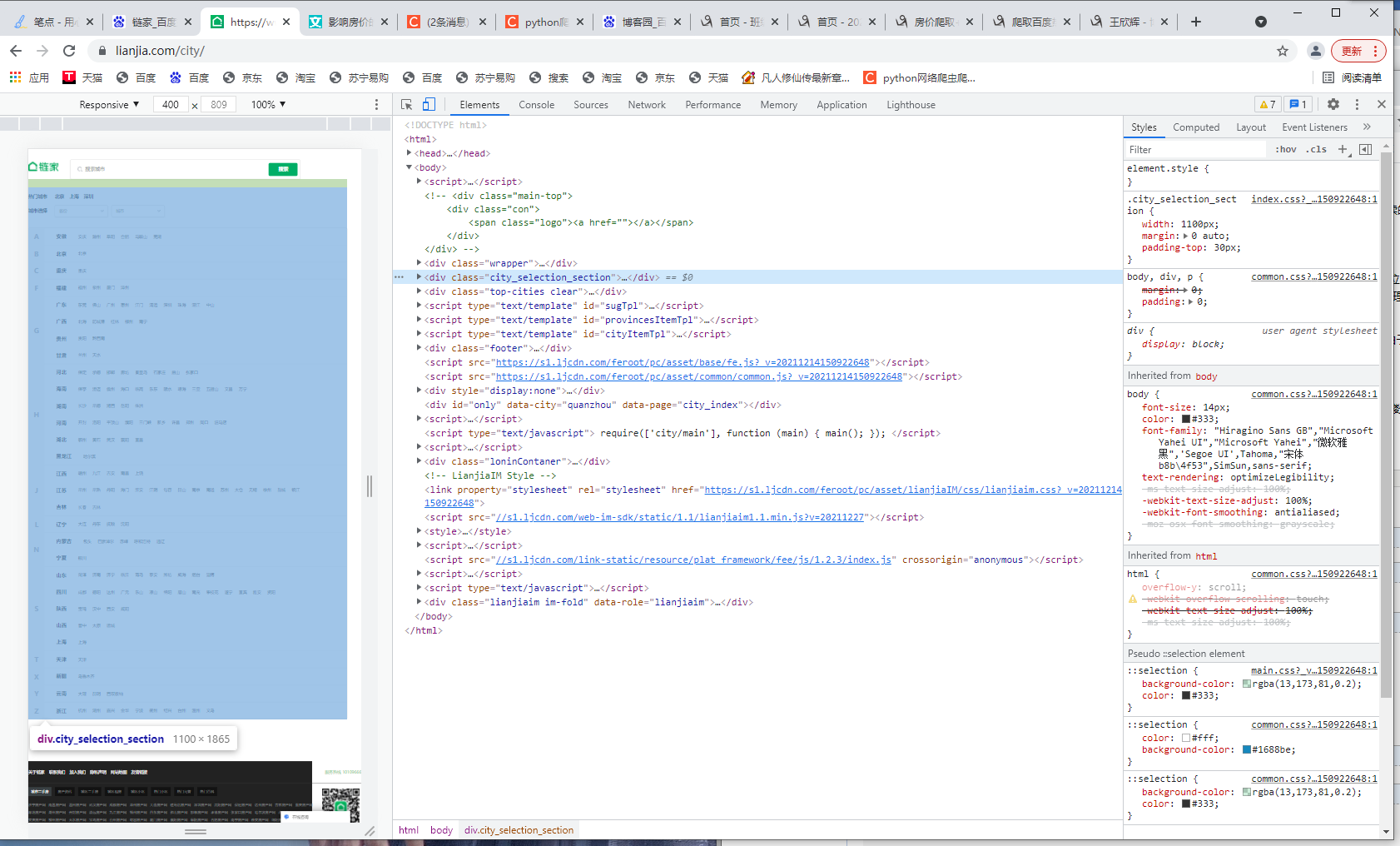Open DevTools settings gear
The width and height of the screenshot is (1400, 846).
coord(1333,104)
